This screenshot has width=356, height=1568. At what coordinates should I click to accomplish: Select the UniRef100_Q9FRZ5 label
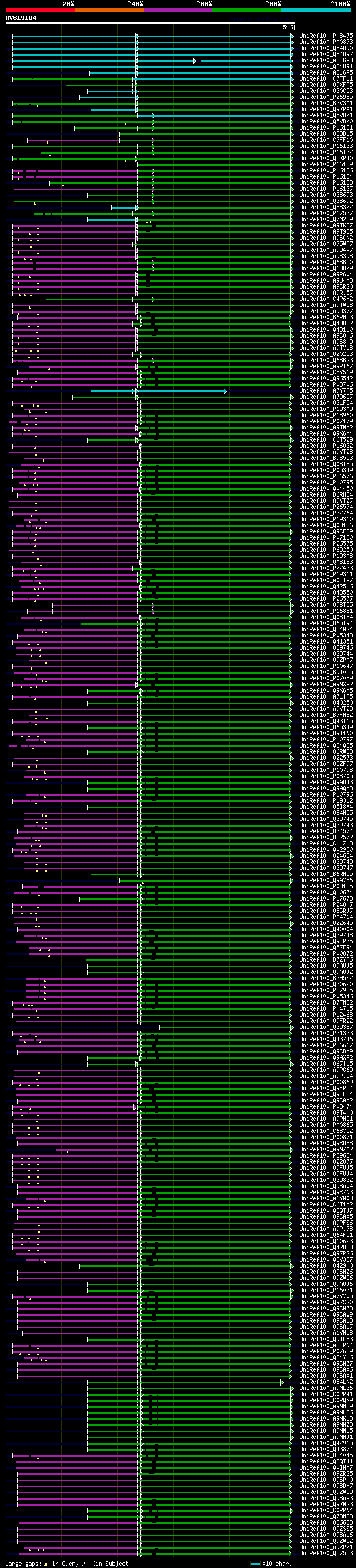[325, 941]
